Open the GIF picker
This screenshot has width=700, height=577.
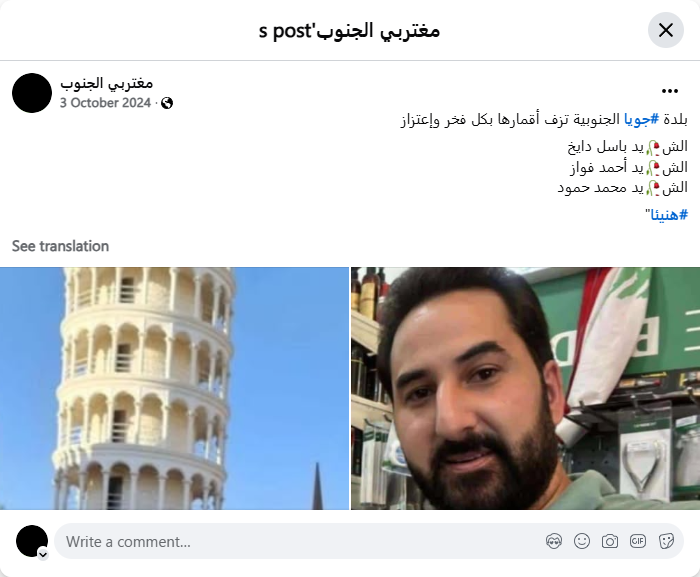pos(638,541)
